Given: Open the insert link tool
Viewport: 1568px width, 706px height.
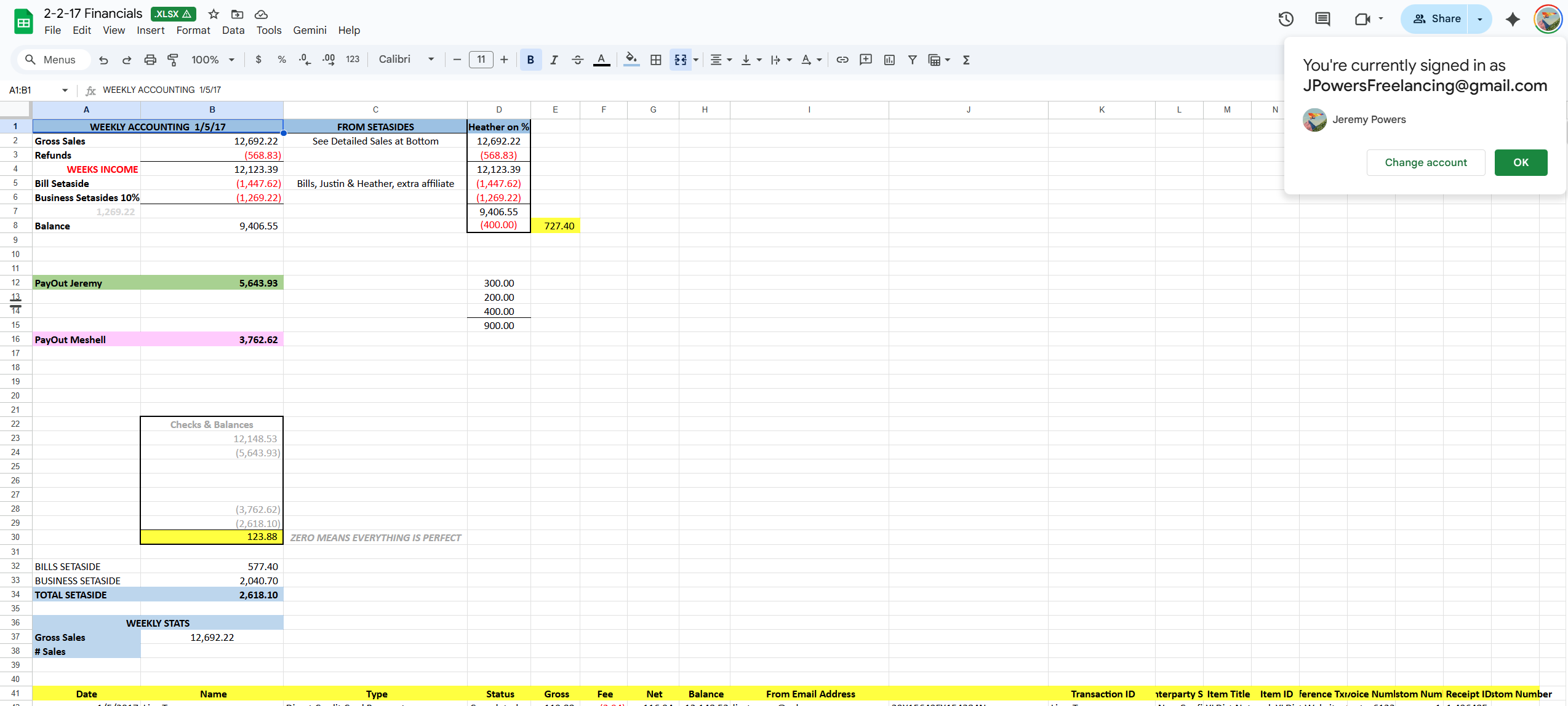Looking at the screenshot, I should [842, 60].
